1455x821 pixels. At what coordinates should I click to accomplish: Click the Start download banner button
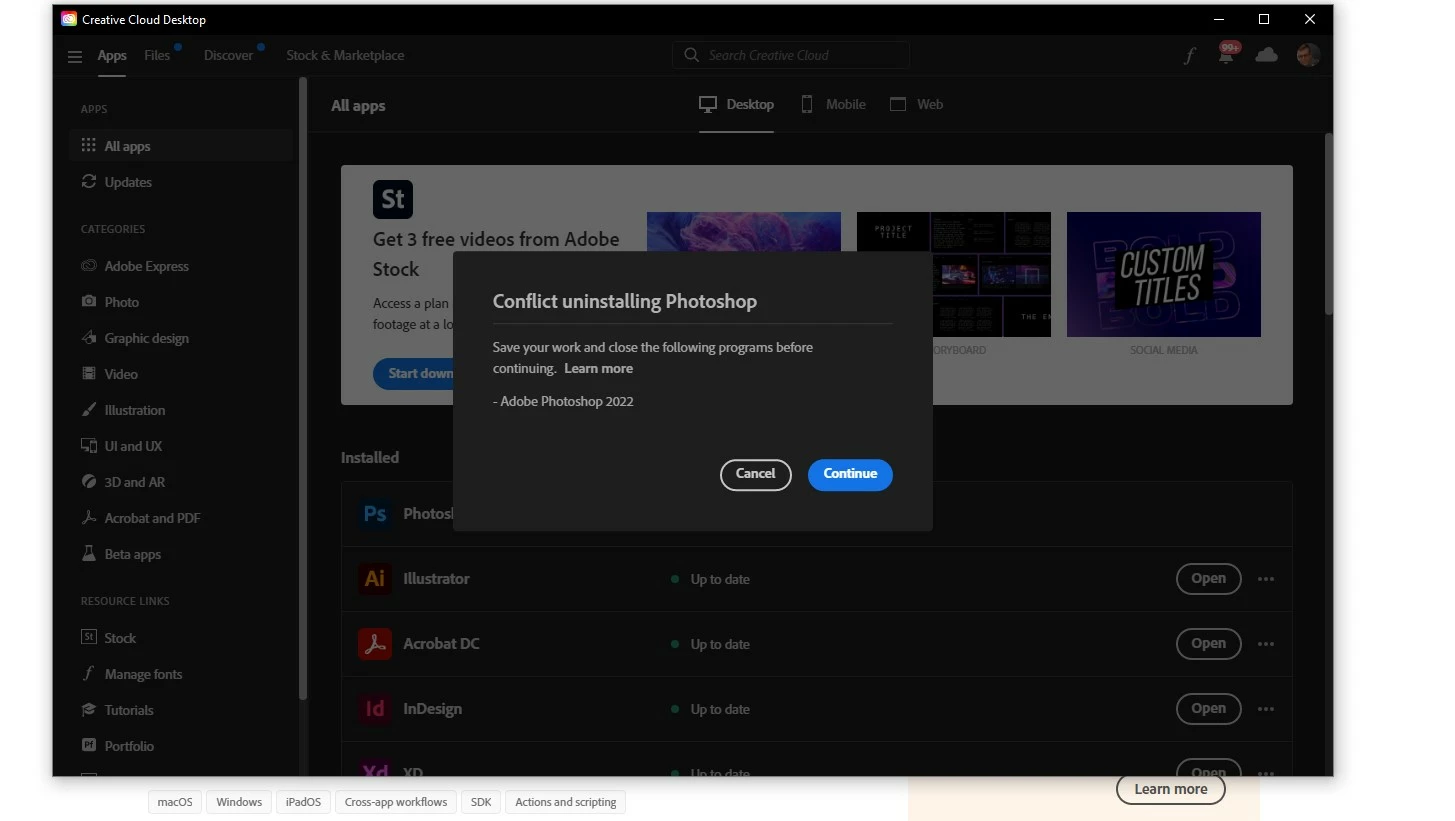(414, 374)
